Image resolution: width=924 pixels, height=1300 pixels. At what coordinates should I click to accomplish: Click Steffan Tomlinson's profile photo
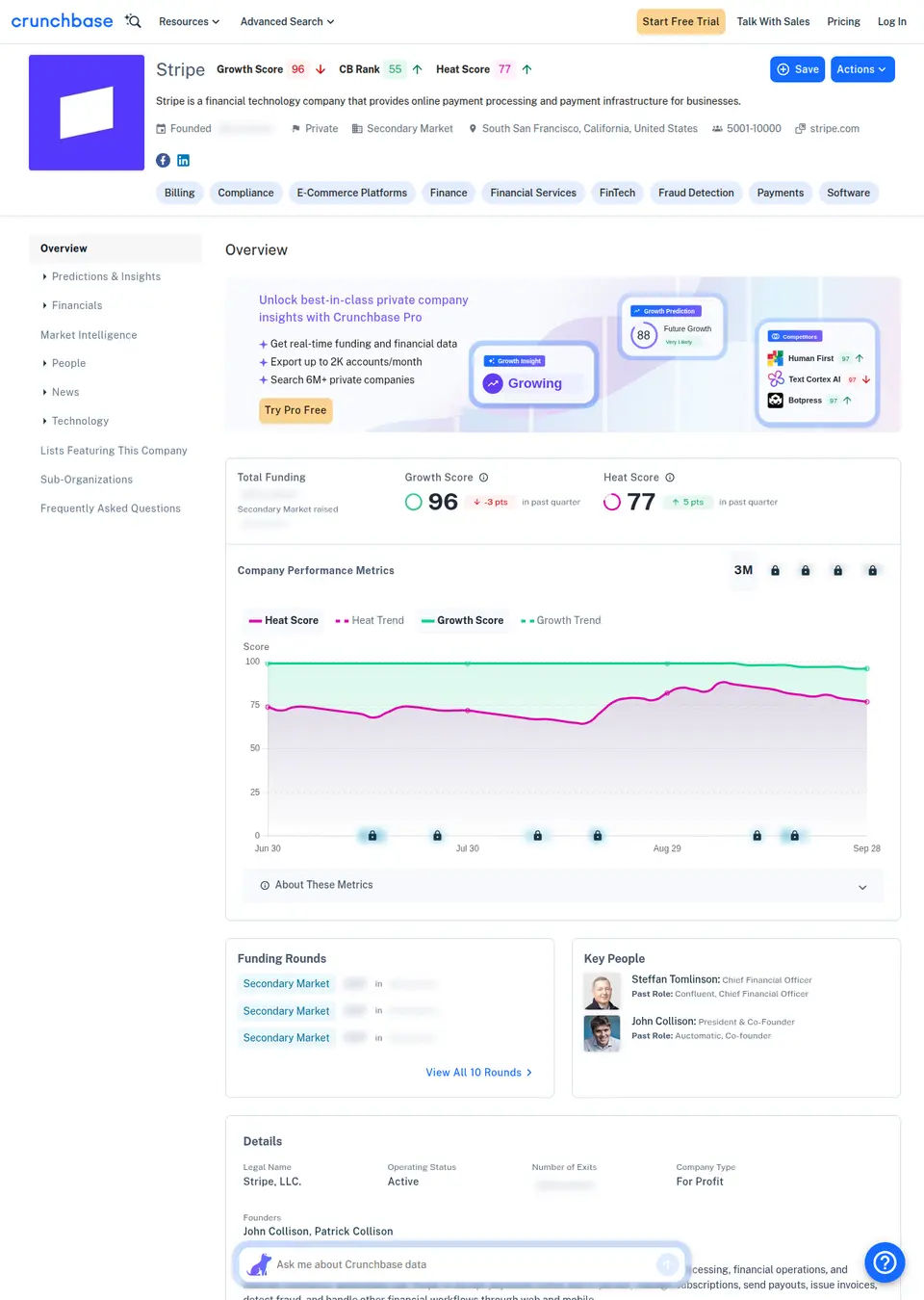pyautogui.click(x=602, y=992)
